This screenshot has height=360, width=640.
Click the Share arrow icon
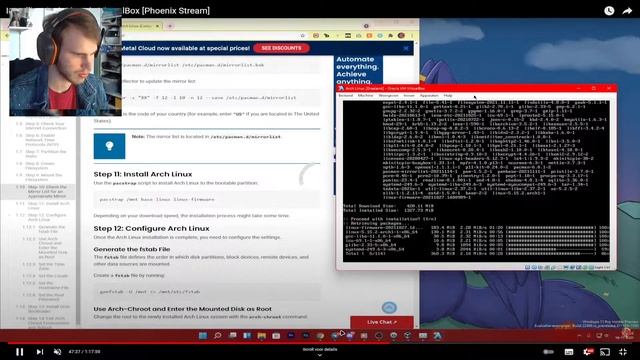coord(627,11)
